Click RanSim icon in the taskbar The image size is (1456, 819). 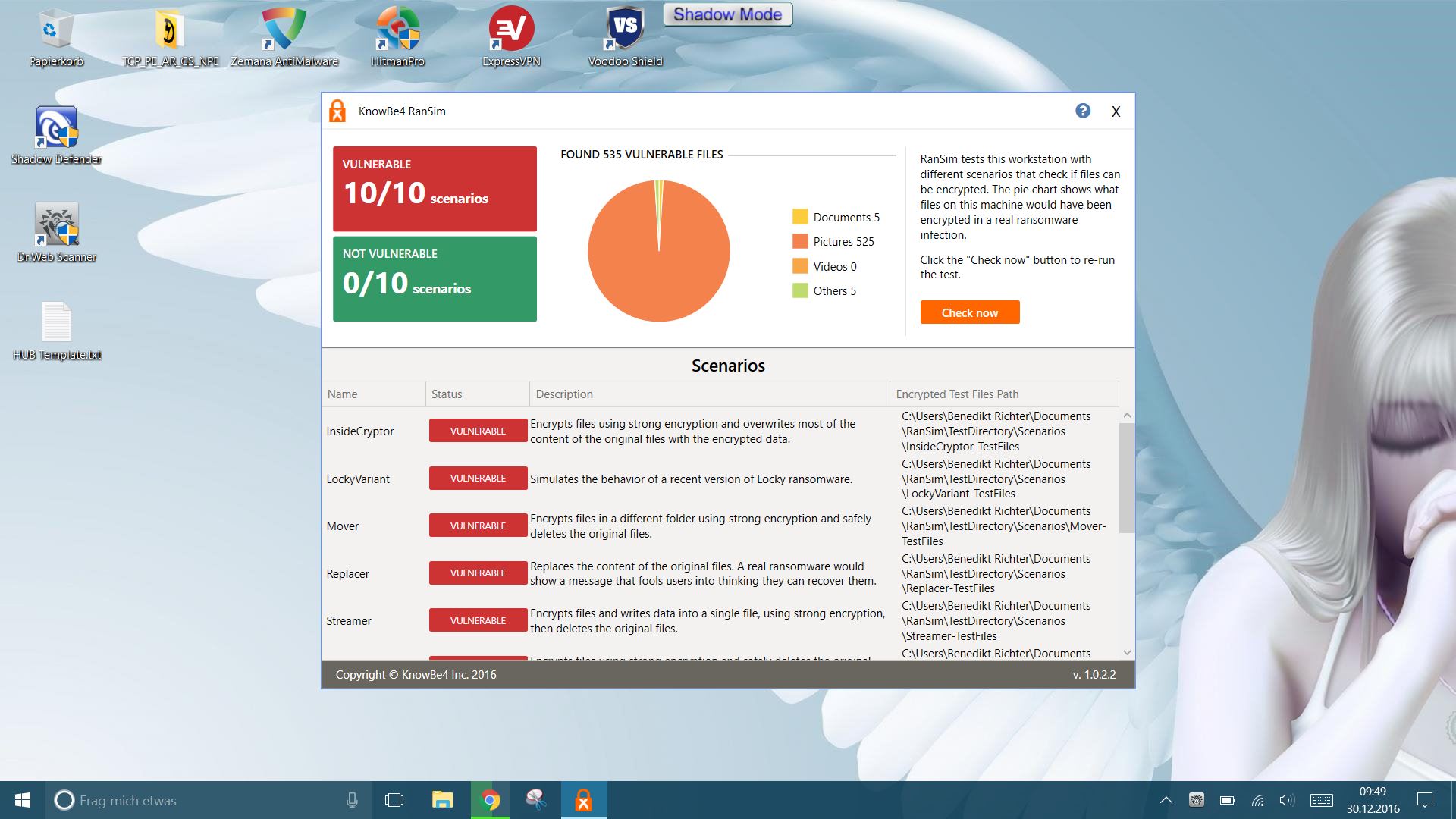tap(583, 800)
